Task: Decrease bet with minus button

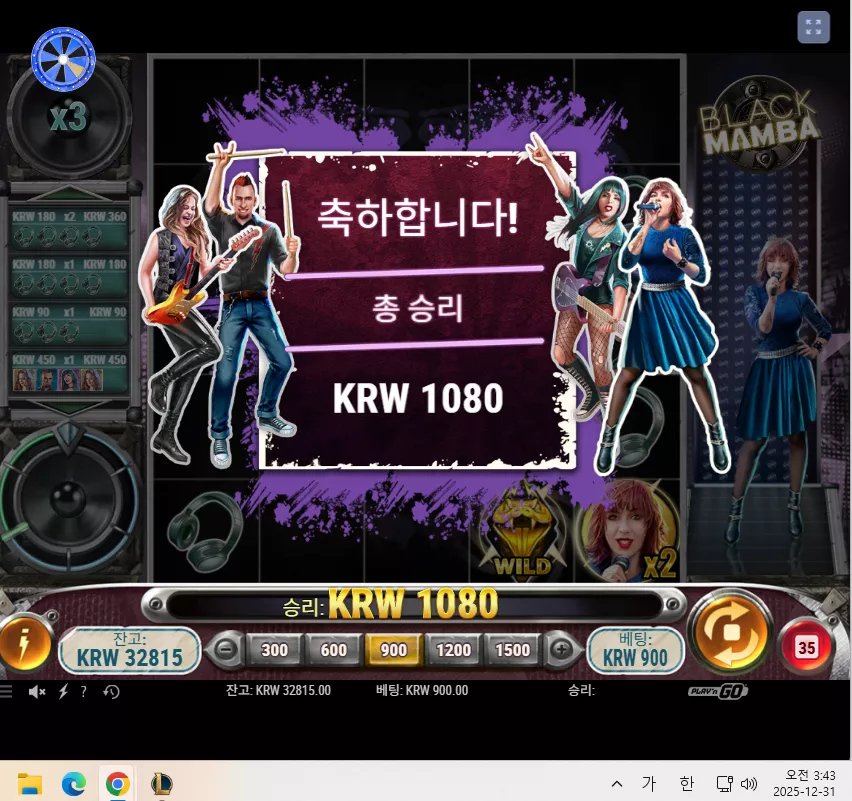Action: pyautogui.click(x=224, y=649)
